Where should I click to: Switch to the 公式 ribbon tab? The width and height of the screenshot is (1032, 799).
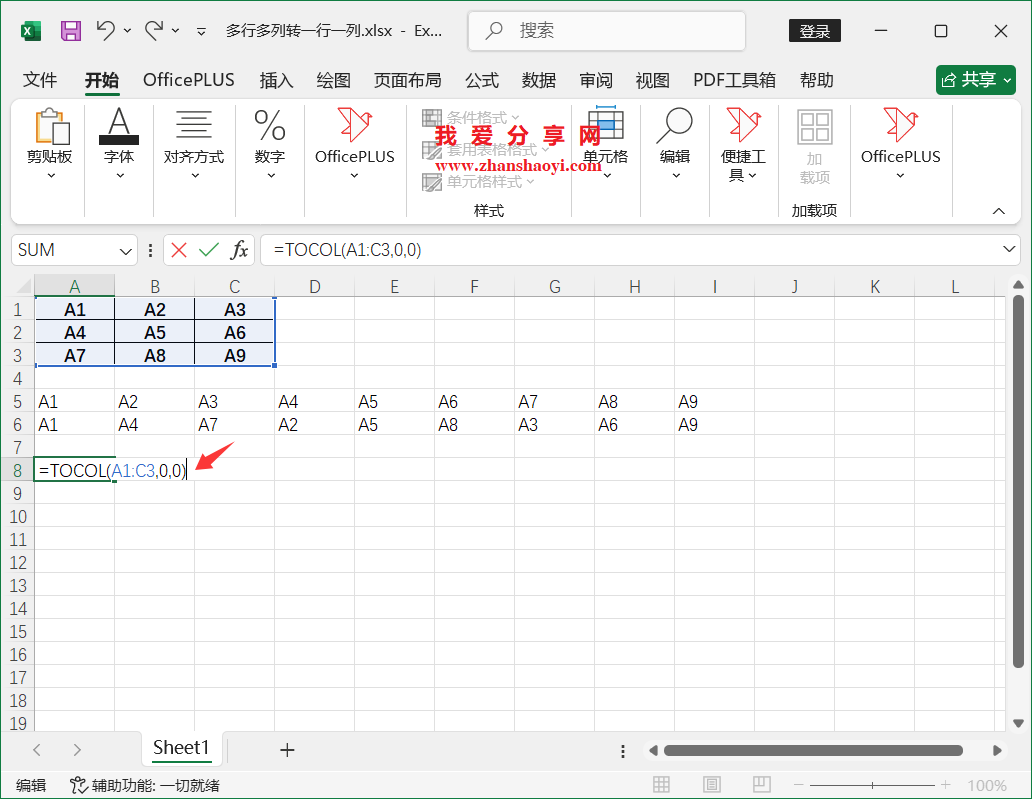point(481,80)
